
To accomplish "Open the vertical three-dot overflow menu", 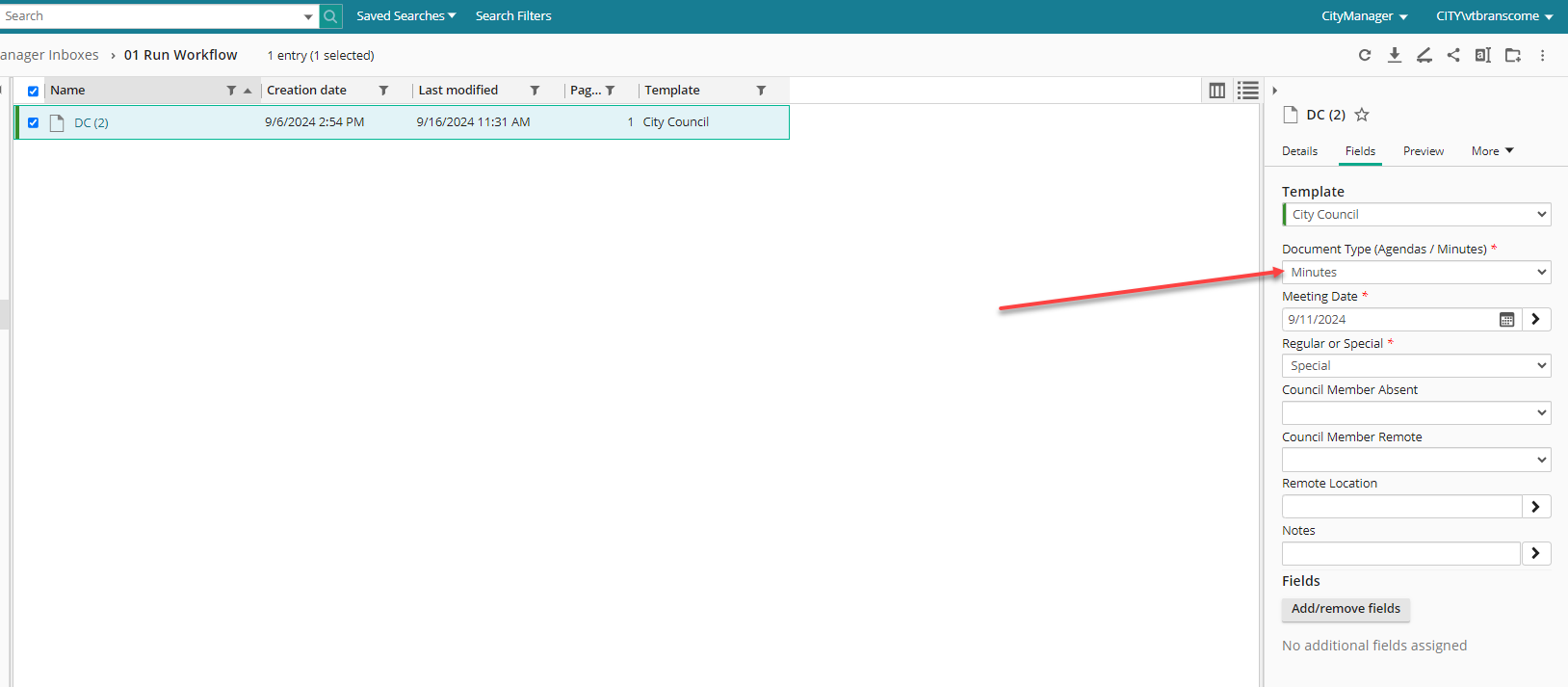I will click(1542, 56).
